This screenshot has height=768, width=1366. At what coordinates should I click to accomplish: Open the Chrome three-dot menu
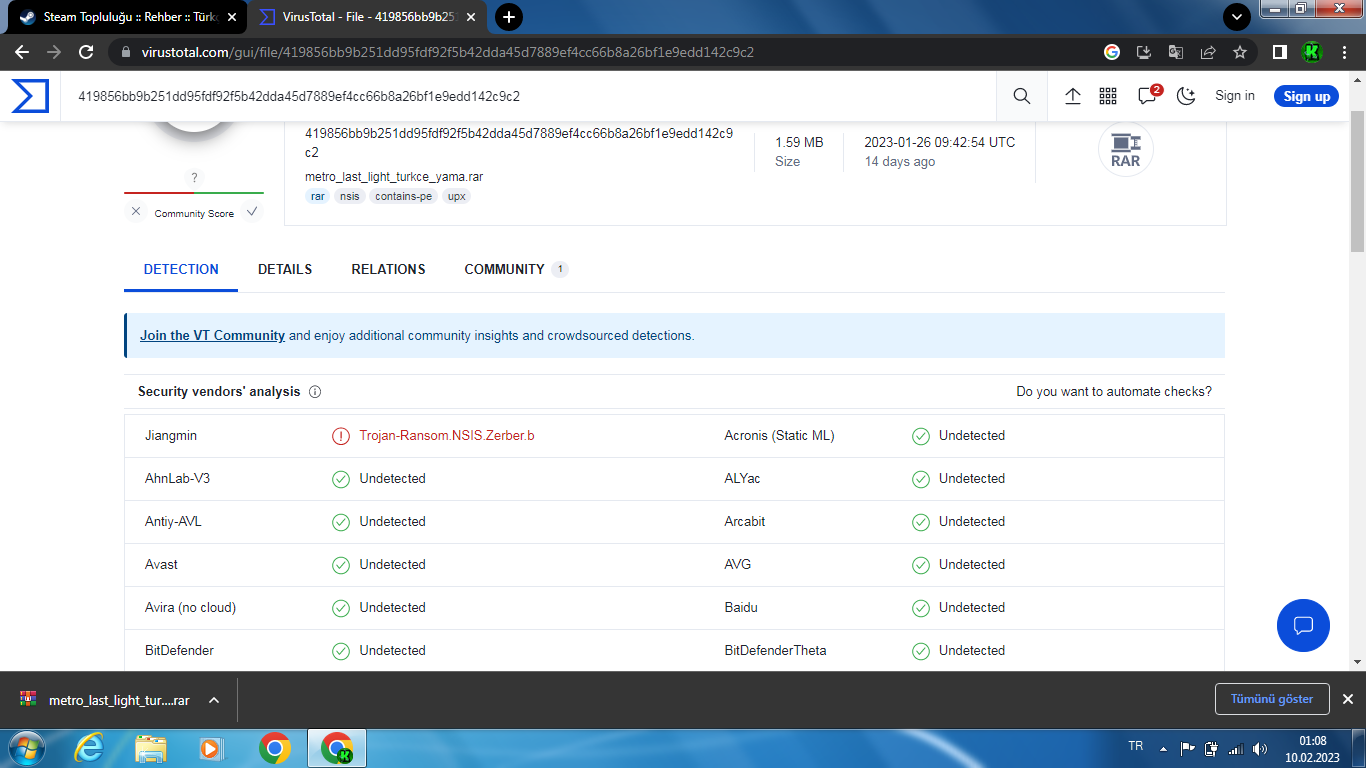click(x=1344, y=52)
